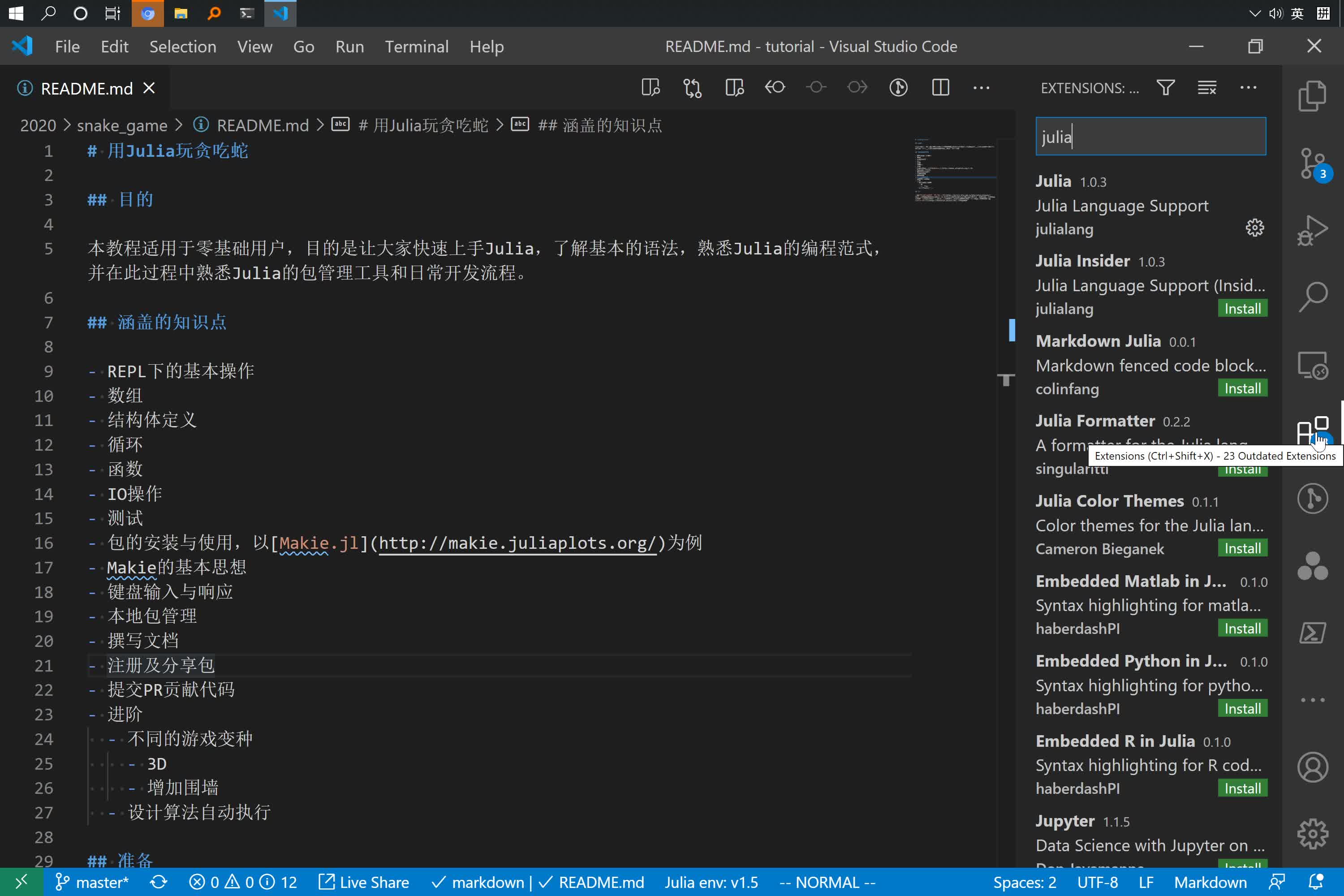Click the Source Control icon in sidebar
This screenshot has height=896, width=1344.
click(x=1313, y=162)
